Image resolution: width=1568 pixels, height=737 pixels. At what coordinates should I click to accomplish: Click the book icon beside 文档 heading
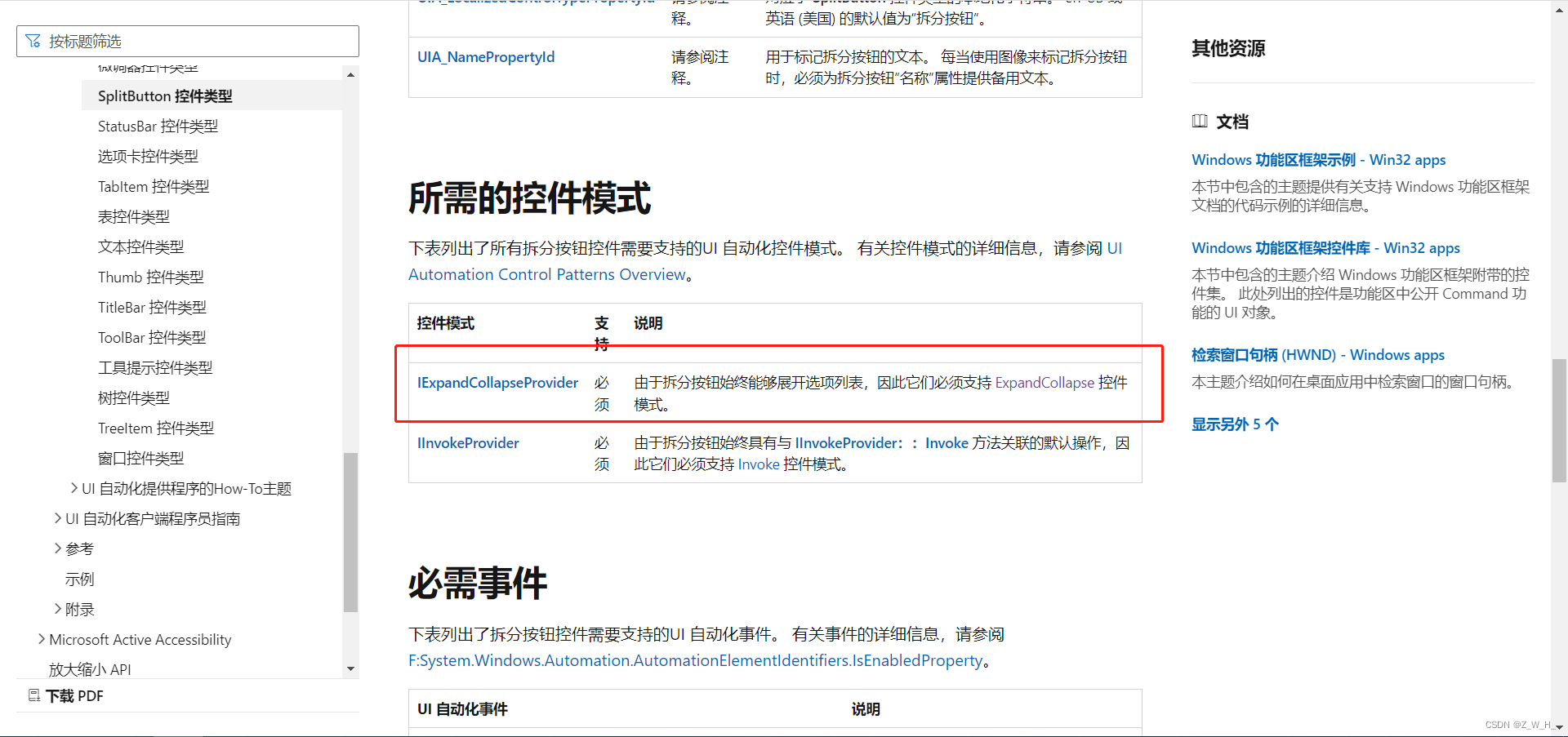pyautogui.click(x=1200, y=121)
